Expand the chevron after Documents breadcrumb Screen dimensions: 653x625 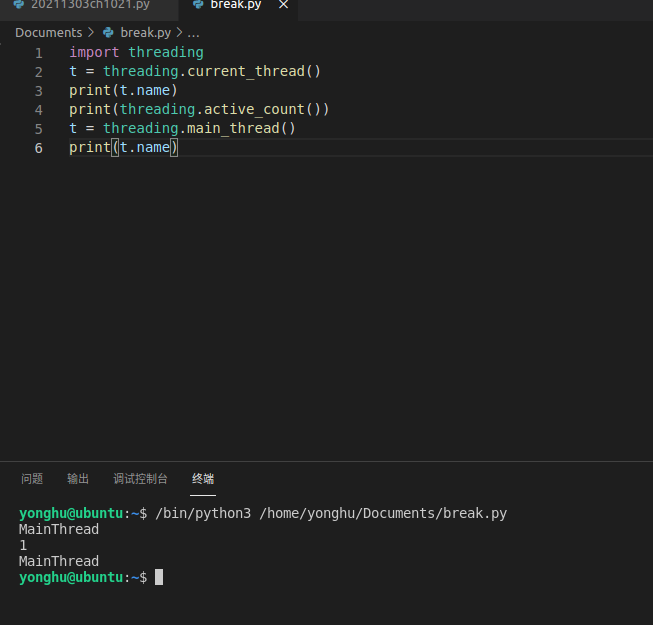pyautogui.click(x=91, y=32)
